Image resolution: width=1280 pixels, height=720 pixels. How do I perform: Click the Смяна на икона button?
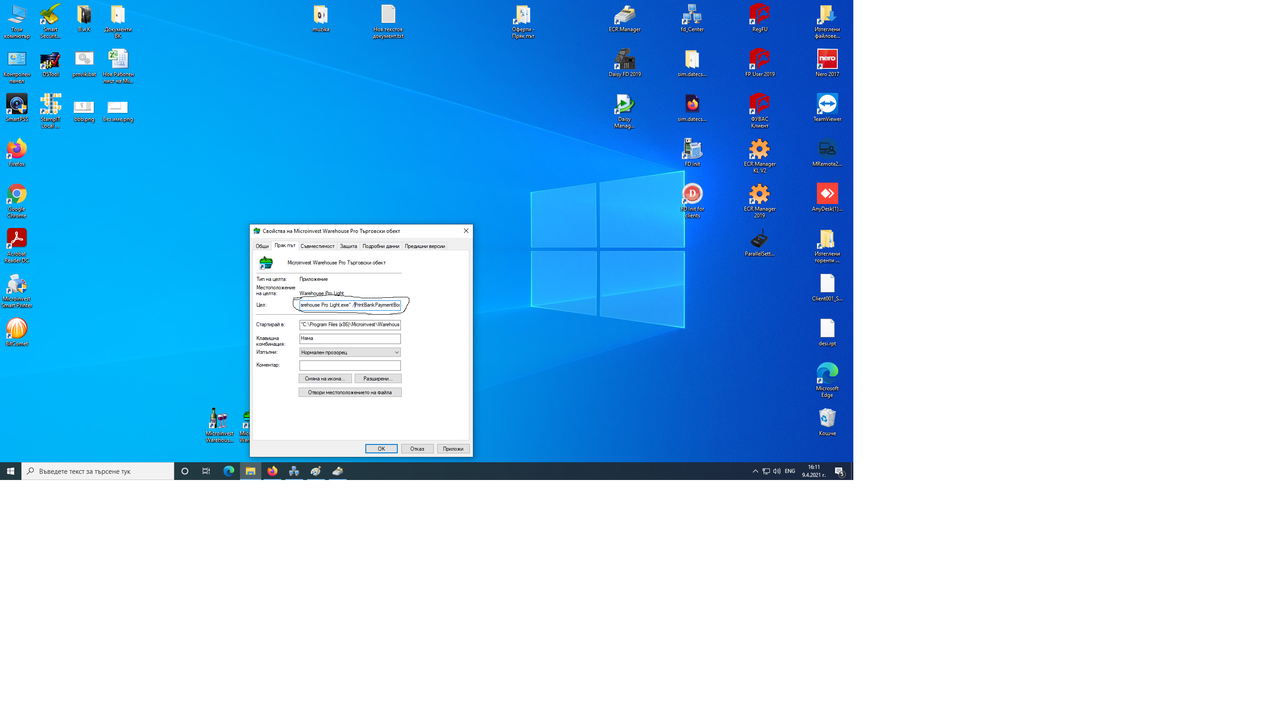click(x=325, y=379)
